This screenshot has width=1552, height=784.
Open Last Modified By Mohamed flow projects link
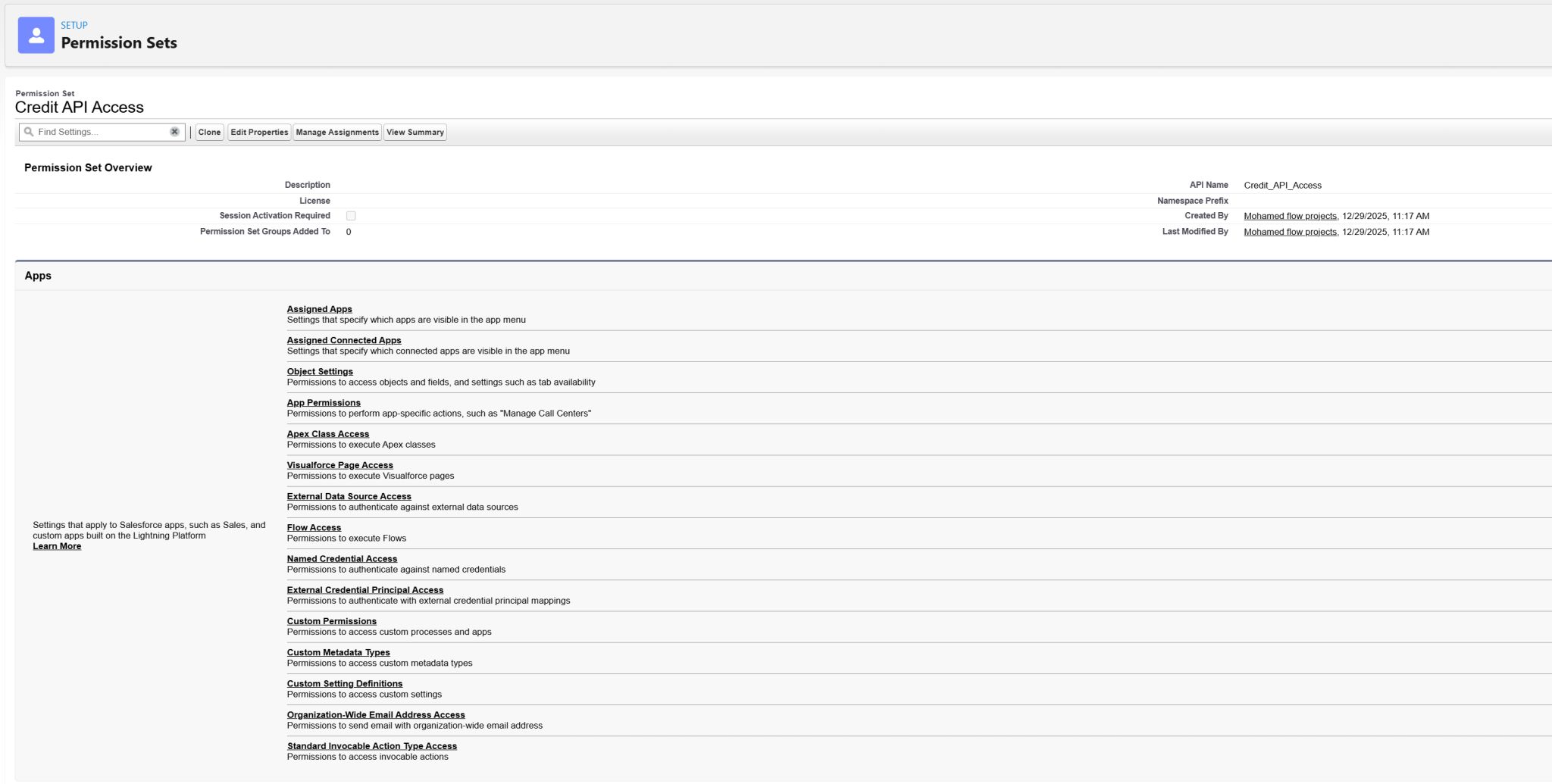click(x=1291, y=232)
